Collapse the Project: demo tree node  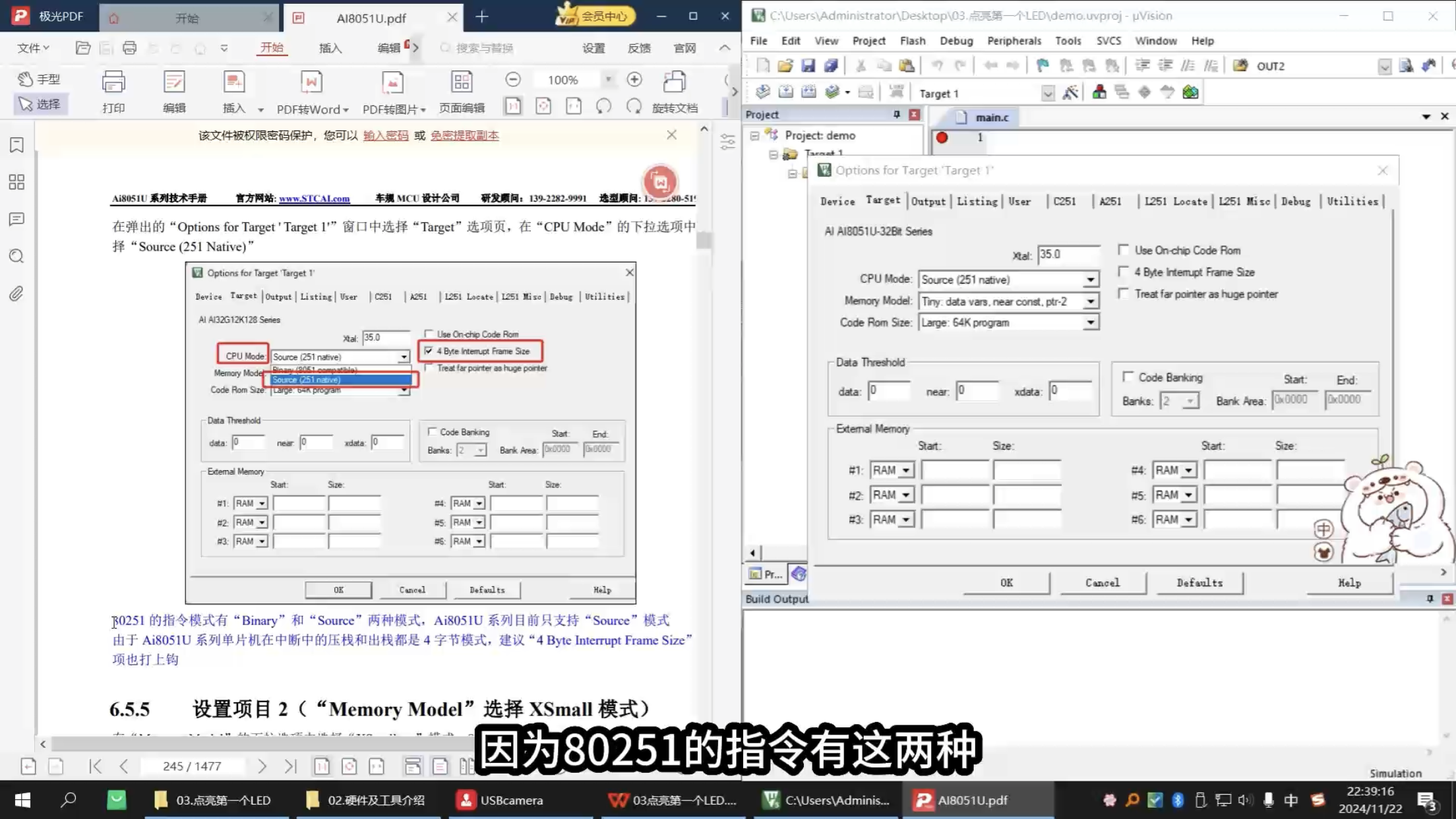(x=754, y=135)
